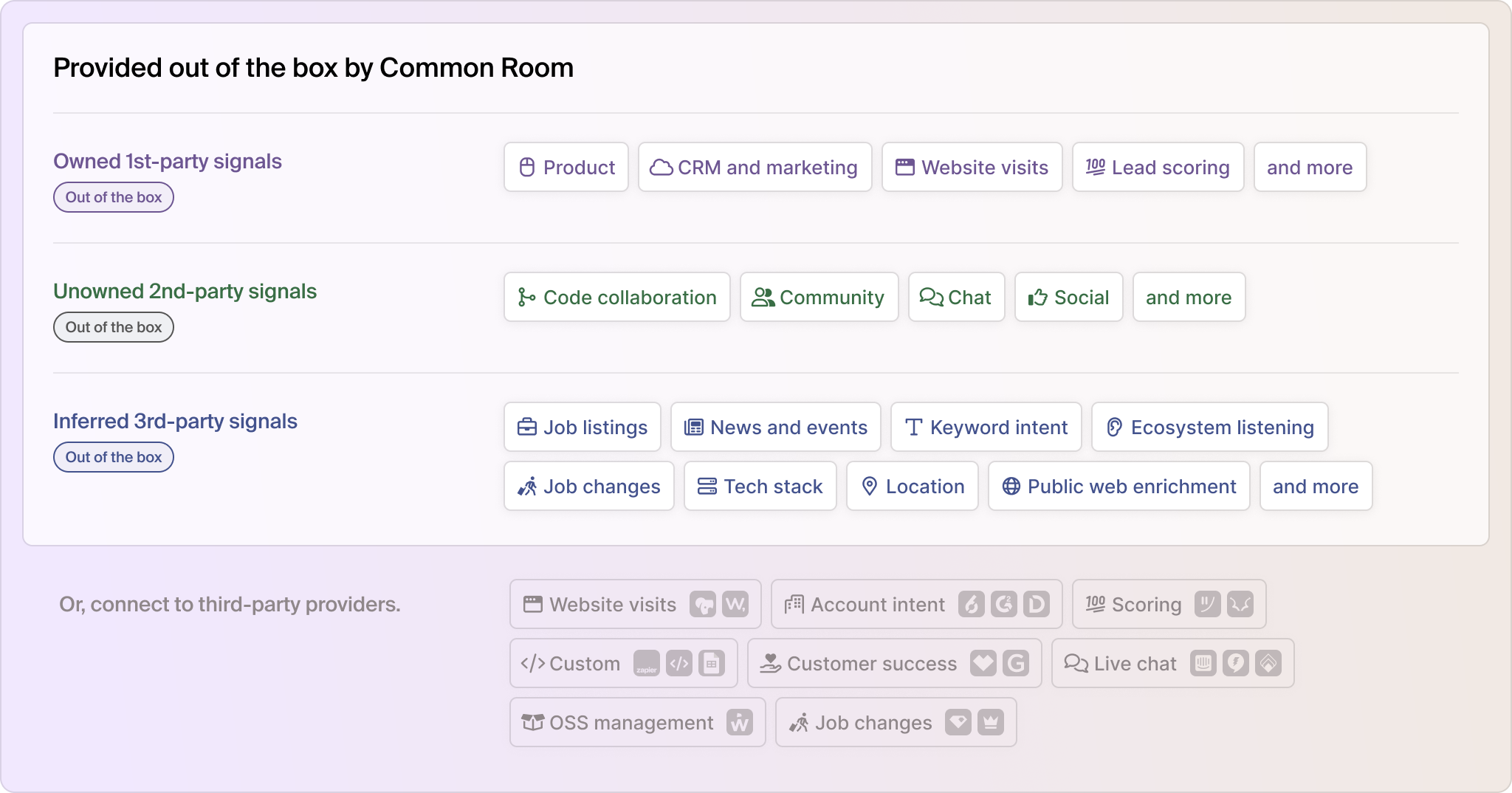
Task: Select the Zapier logo in the Custom chip
Action: pyautogui.click(x=647, y=664)
